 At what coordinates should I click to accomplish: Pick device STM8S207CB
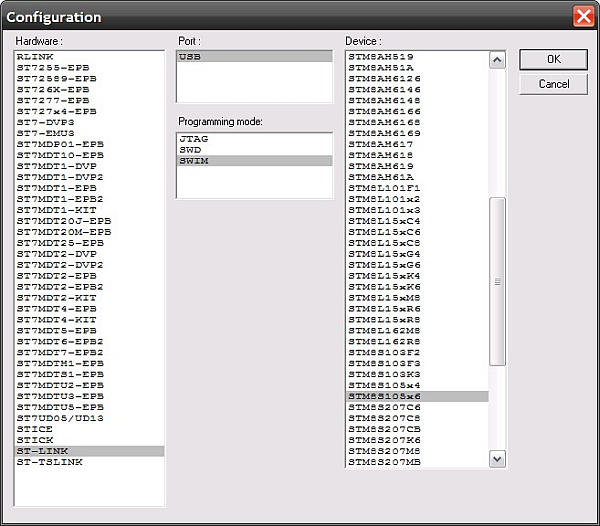(x=417, y=429)
